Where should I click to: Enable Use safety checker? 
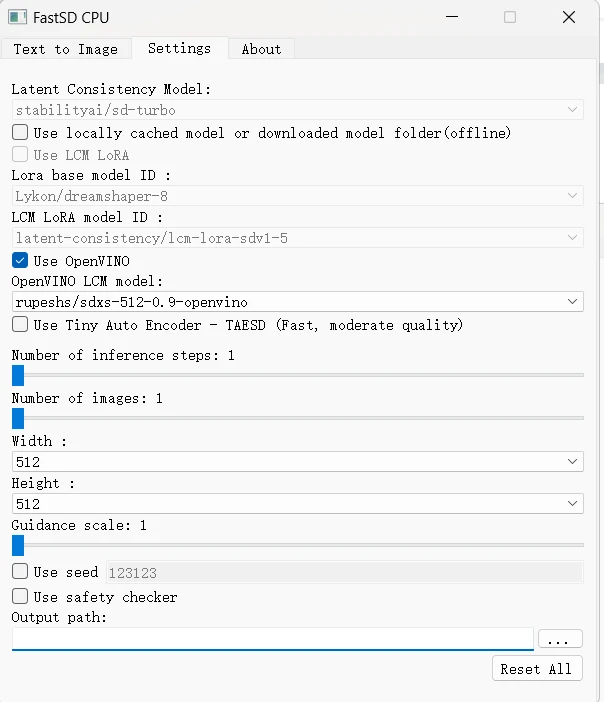(20, 596)
